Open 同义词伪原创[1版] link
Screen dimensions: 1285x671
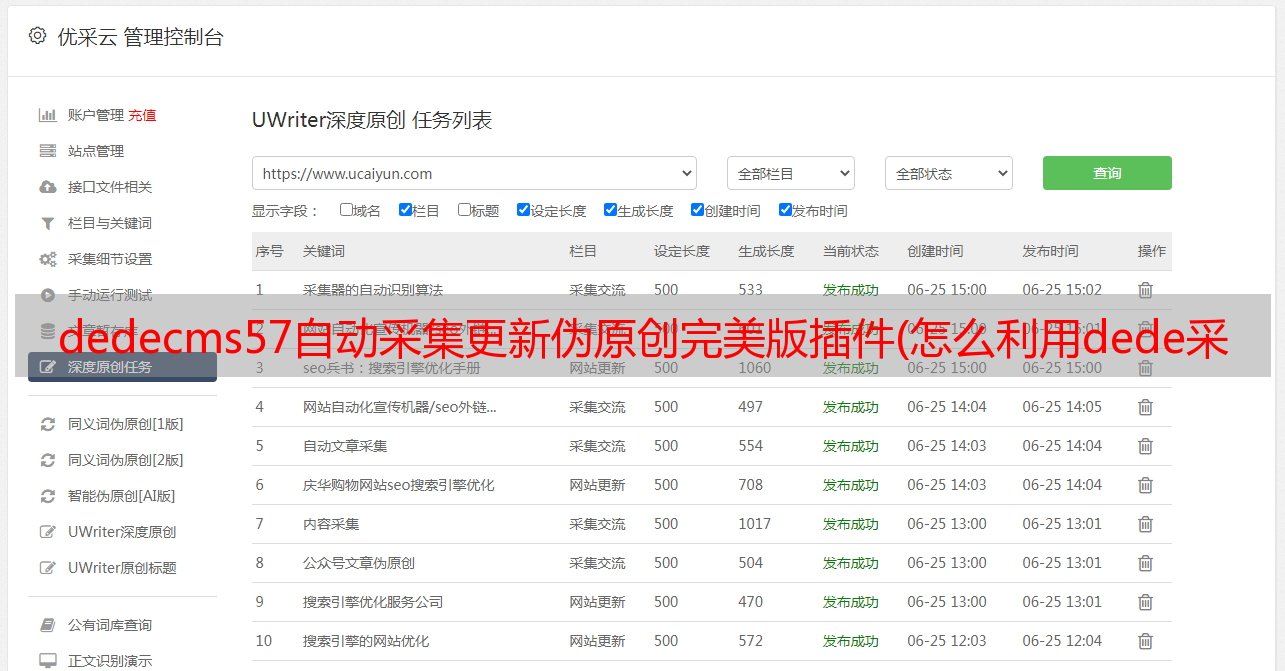pyautogui.click(x=125, y=424)
